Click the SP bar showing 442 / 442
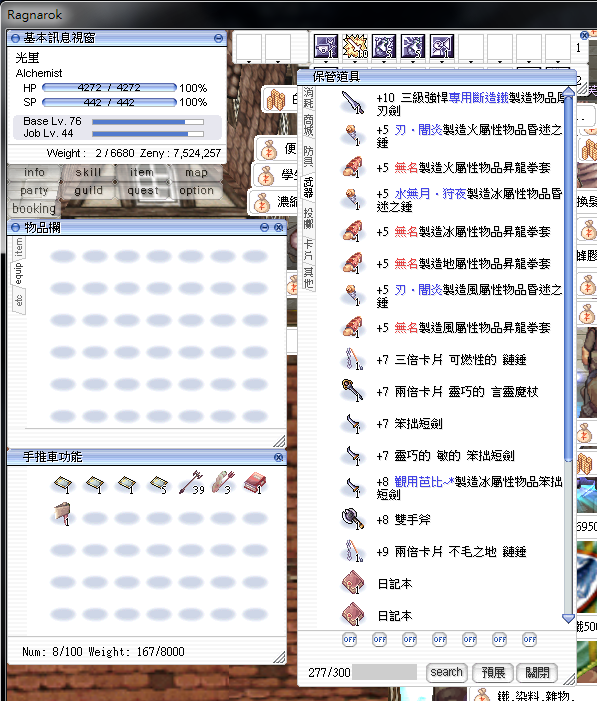The width and height of the screenshot is (597, 701). (109, 102)
